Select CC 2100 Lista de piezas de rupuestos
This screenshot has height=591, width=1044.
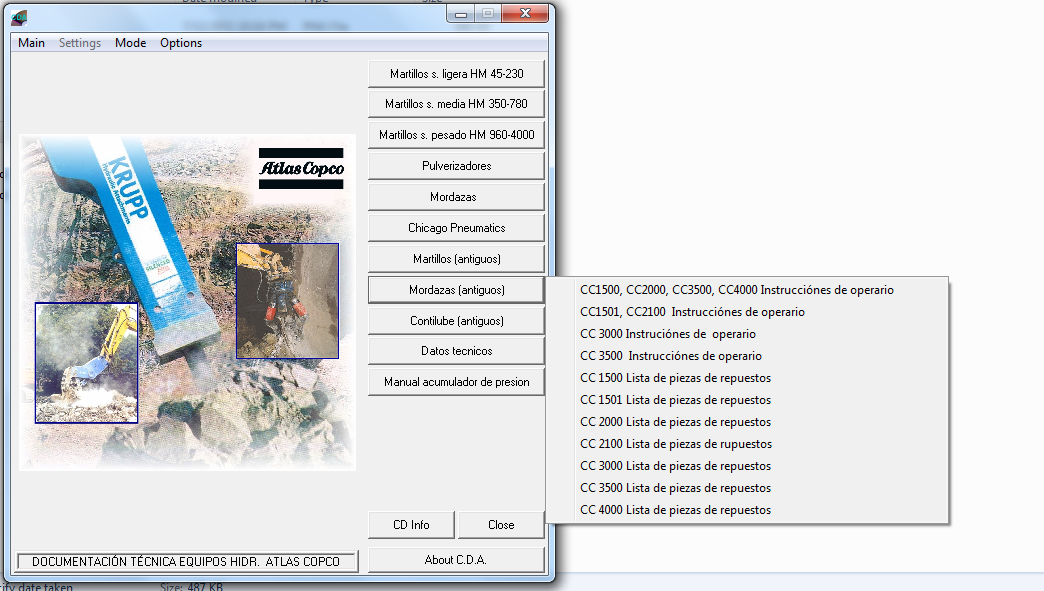coord(747,443)
